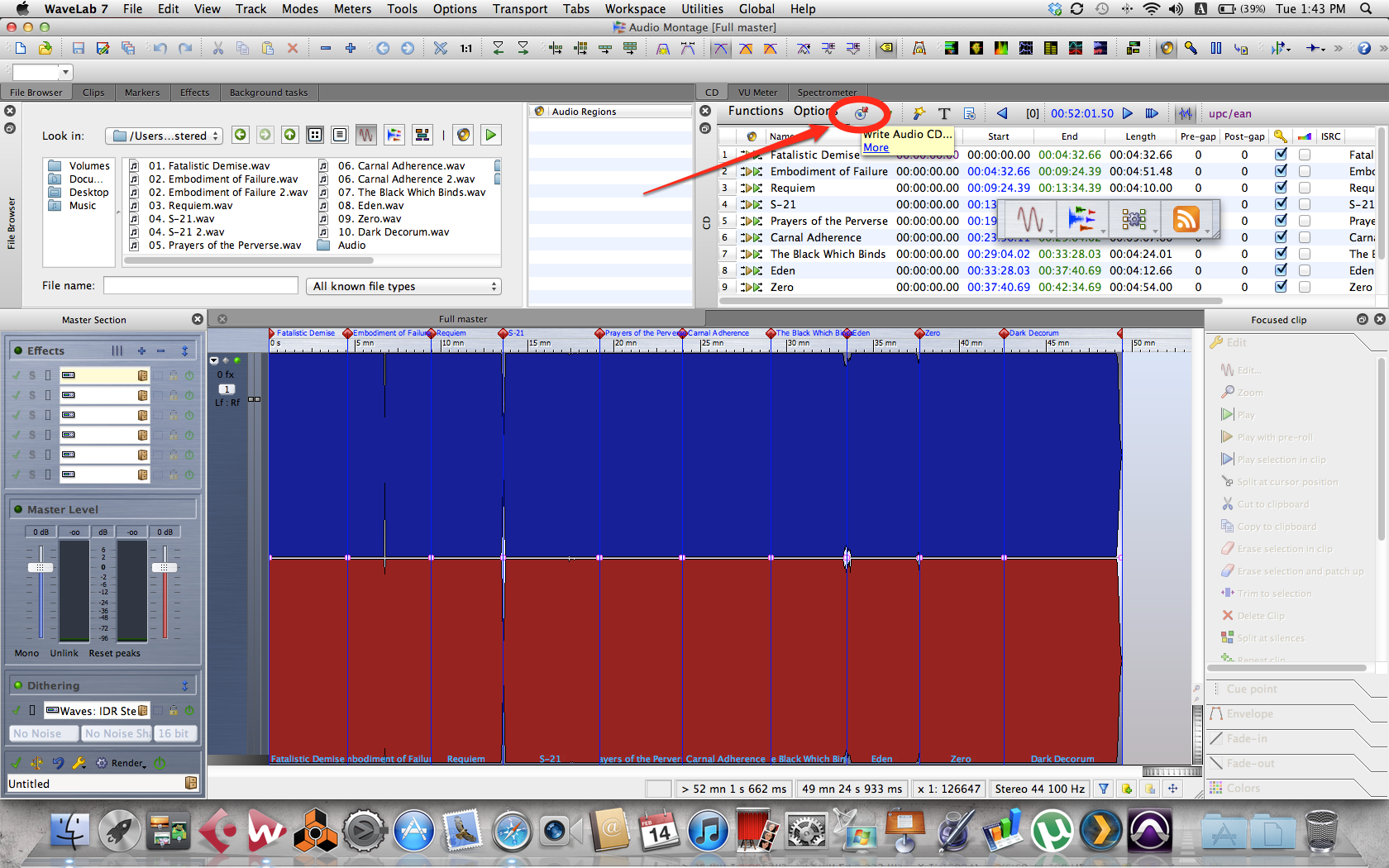The height and width of the screenshot is (868, 1389).
Task: Click previous track blue triangle in CD panel
Action: (1002, 113)
